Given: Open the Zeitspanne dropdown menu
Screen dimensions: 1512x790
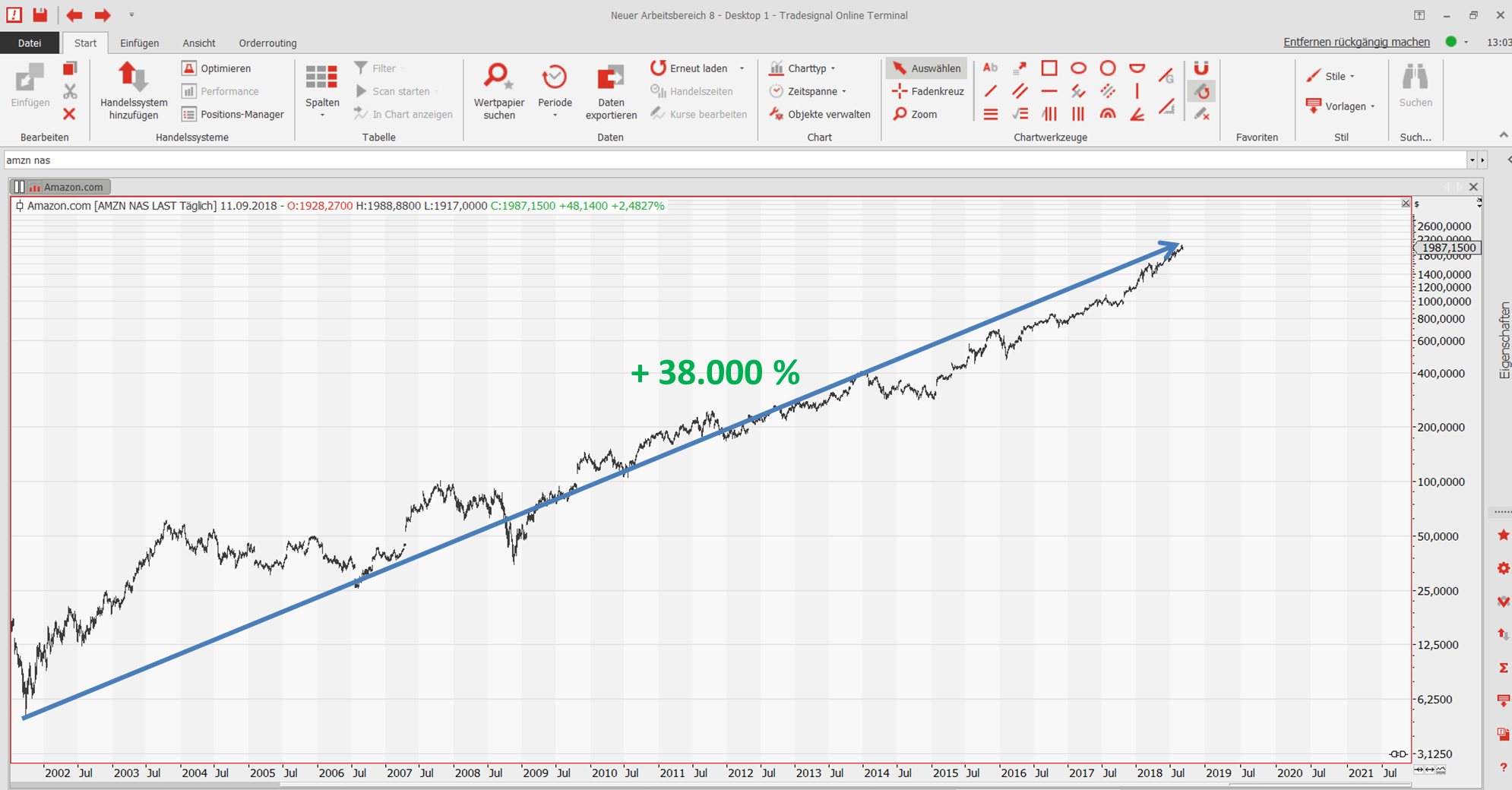Looking at the screenshot, I should pyautogui.click(x=808, y=91).
